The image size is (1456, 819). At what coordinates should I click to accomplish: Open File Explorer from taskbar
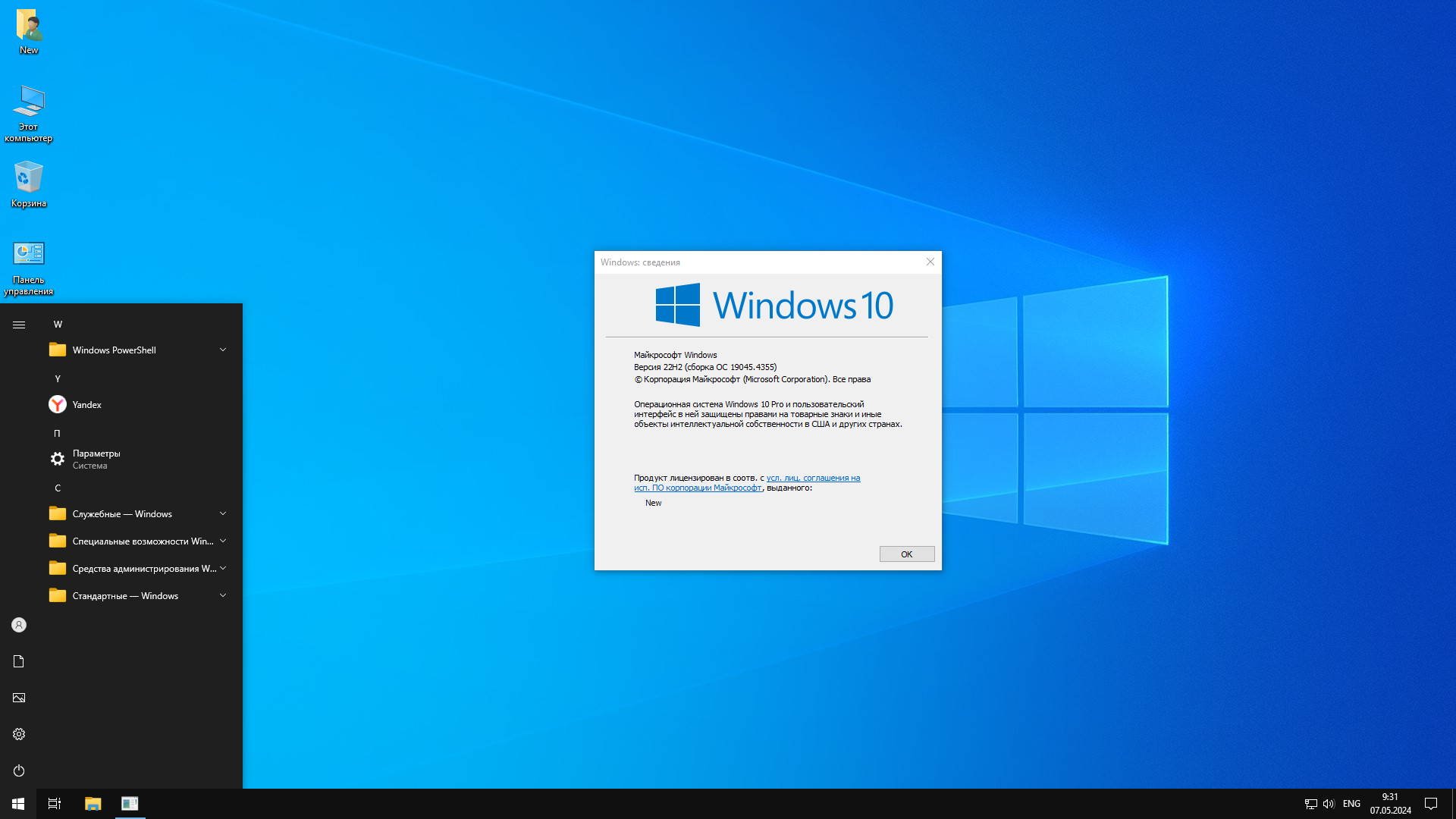[x=93, y=804]
